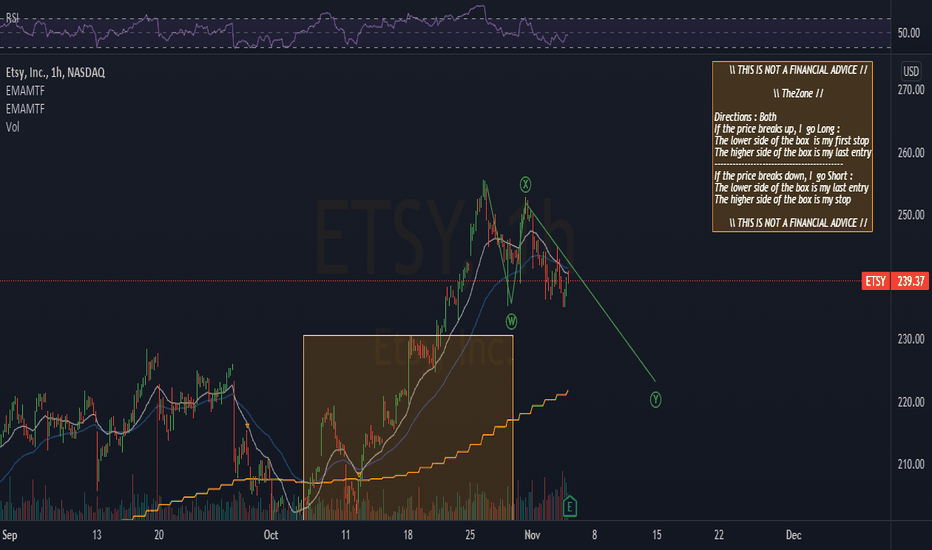
Task: Click the 260.00 price axis label
Action: (x=911, y=153)
